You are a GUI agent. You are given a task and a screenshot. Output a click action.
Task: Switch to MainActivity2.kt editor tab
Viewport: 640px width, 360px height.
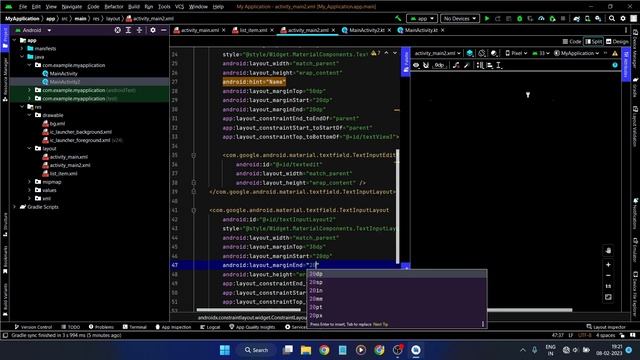tap(366, 30)
